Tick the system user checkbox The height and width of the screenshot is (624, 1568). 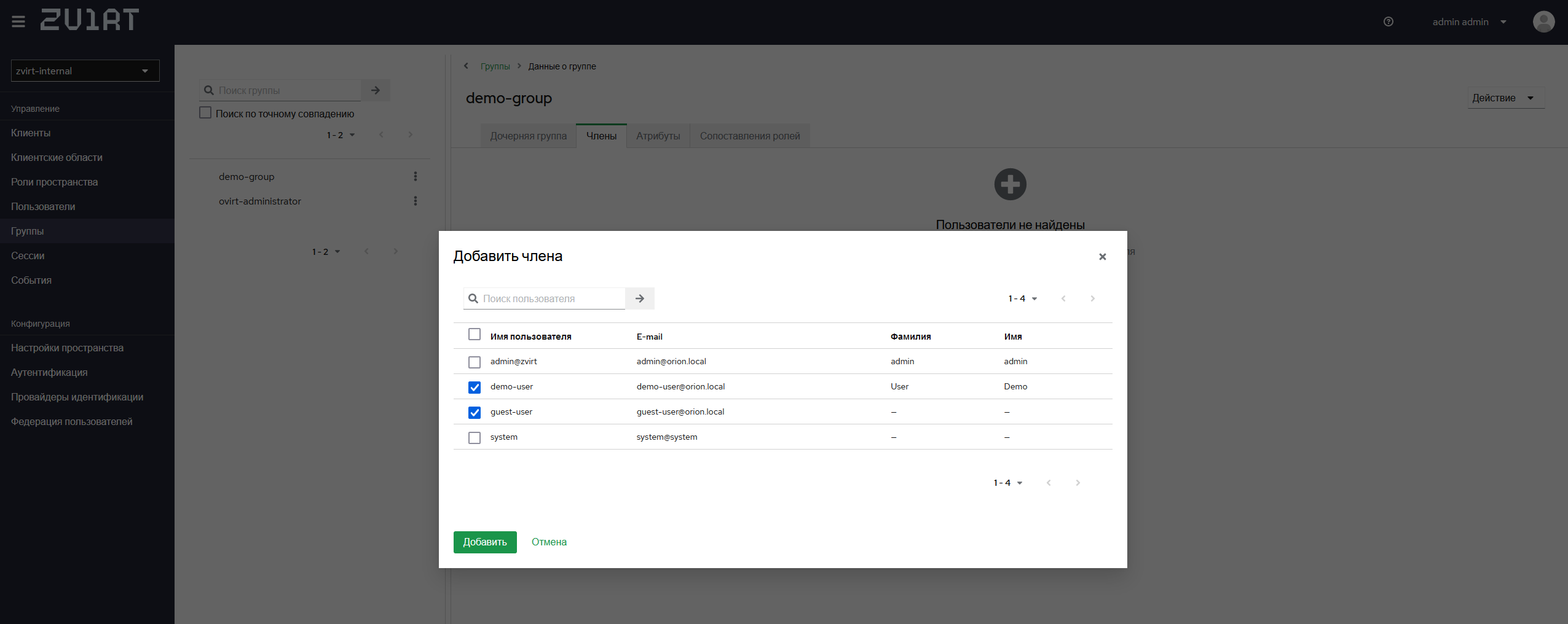tap(475, 437)
